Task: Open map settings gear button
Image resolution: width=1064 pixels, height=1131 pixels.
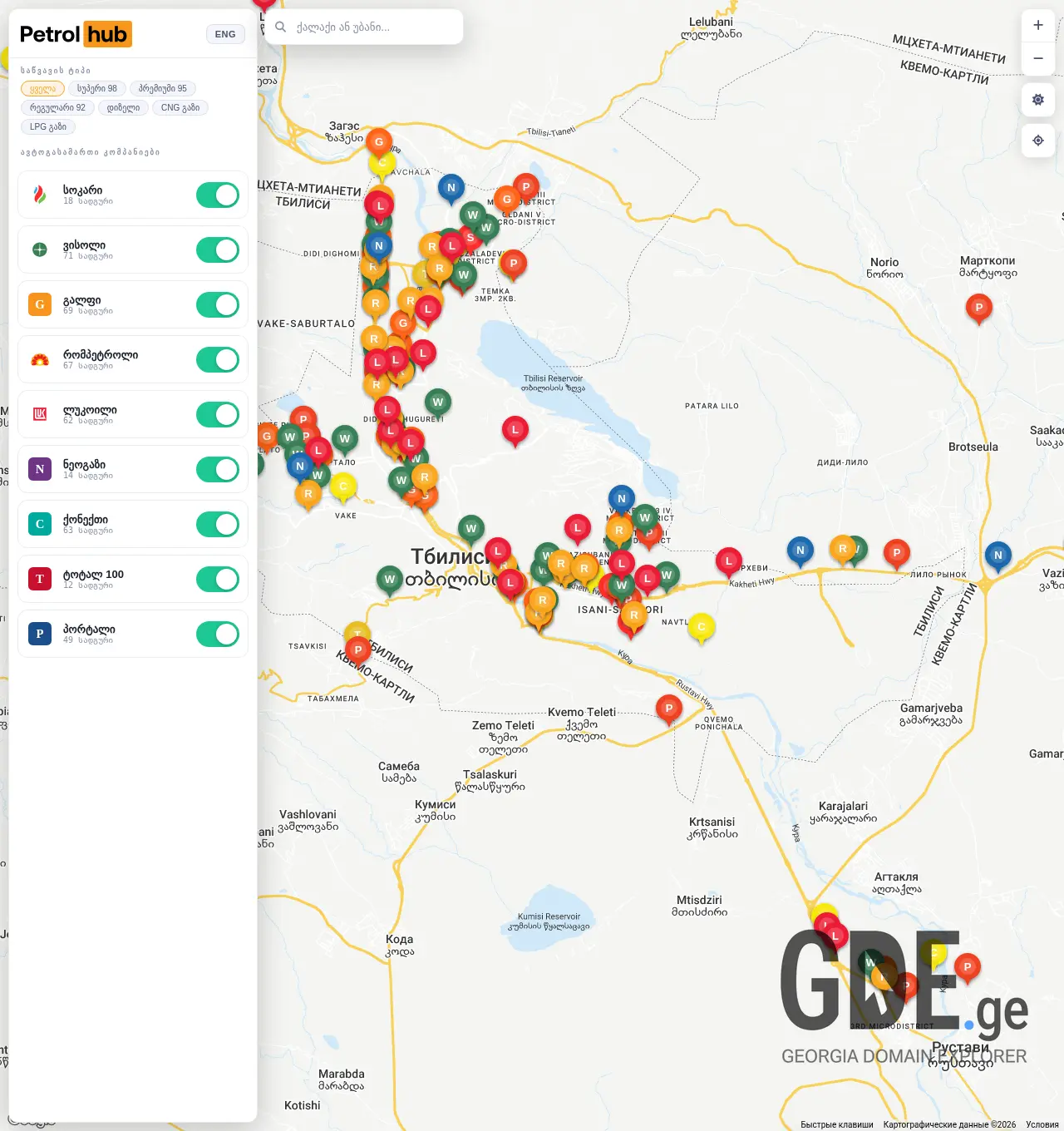Action: click(x=1038, y=100)
